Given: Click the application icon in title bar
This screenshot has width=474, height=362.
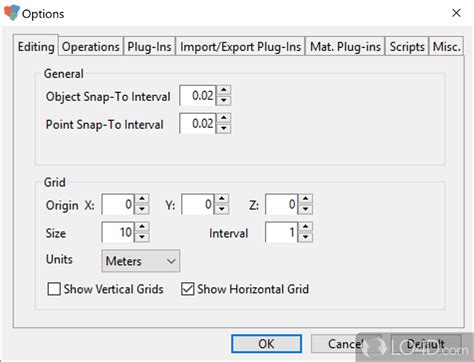Looking at the screenshot, I should [x=12, y=13].
